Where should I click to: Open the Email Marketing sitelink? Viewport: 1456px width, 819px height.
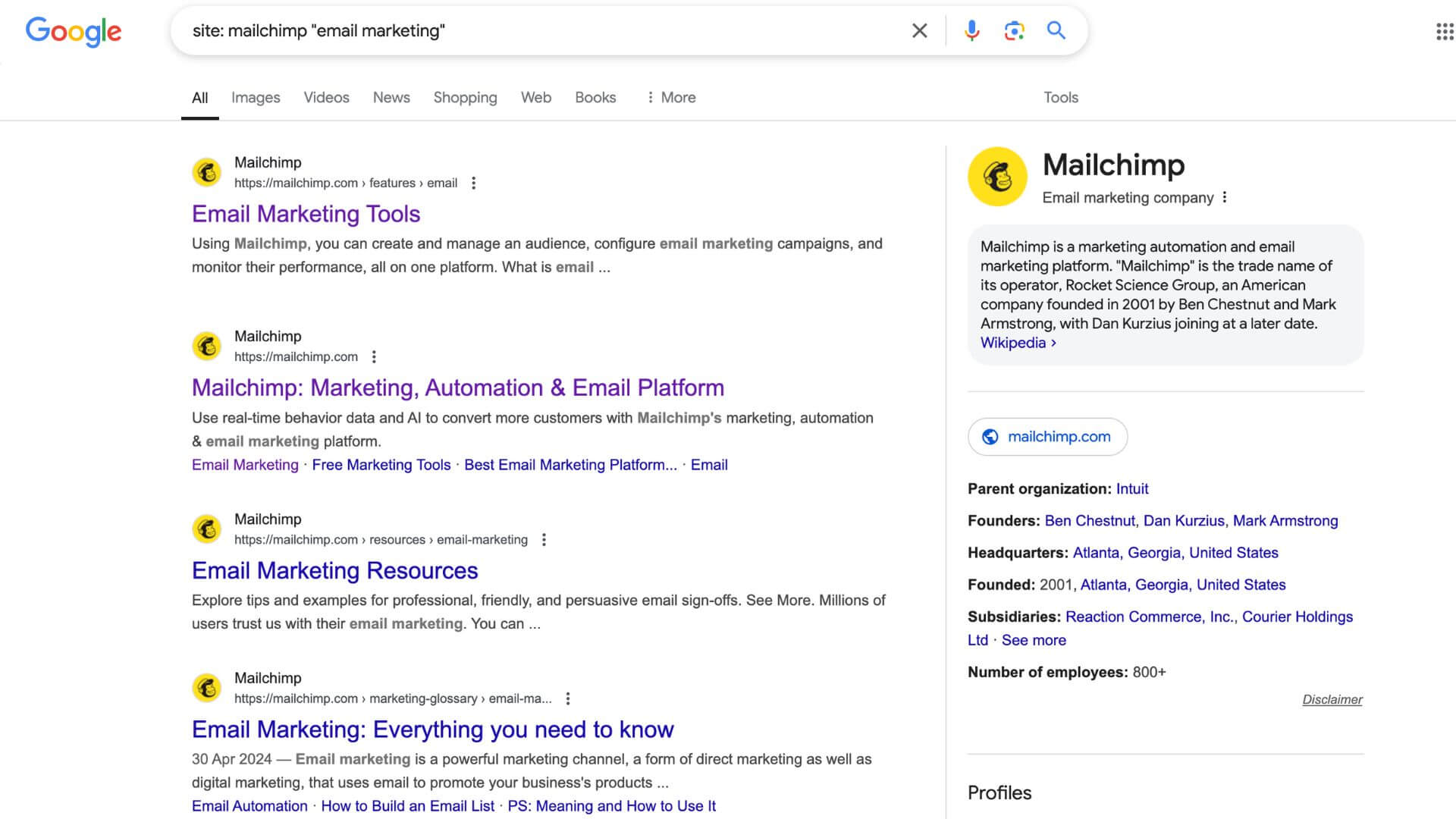245,465
